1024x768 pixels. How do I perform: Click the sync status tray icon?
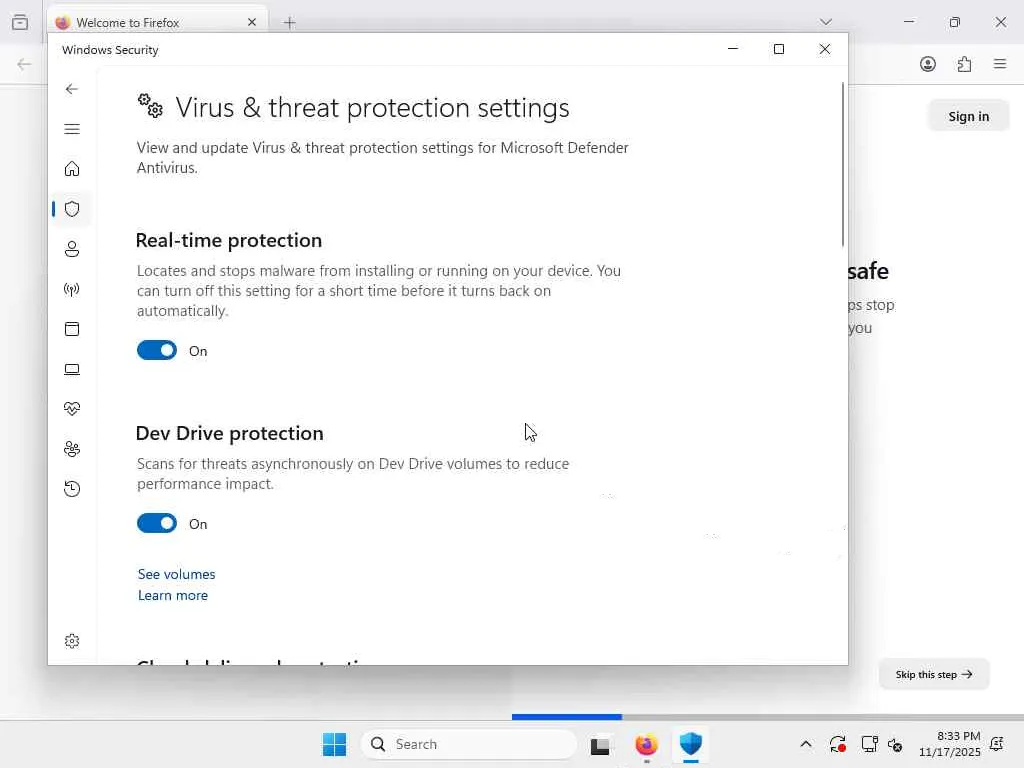coord(838,744)
